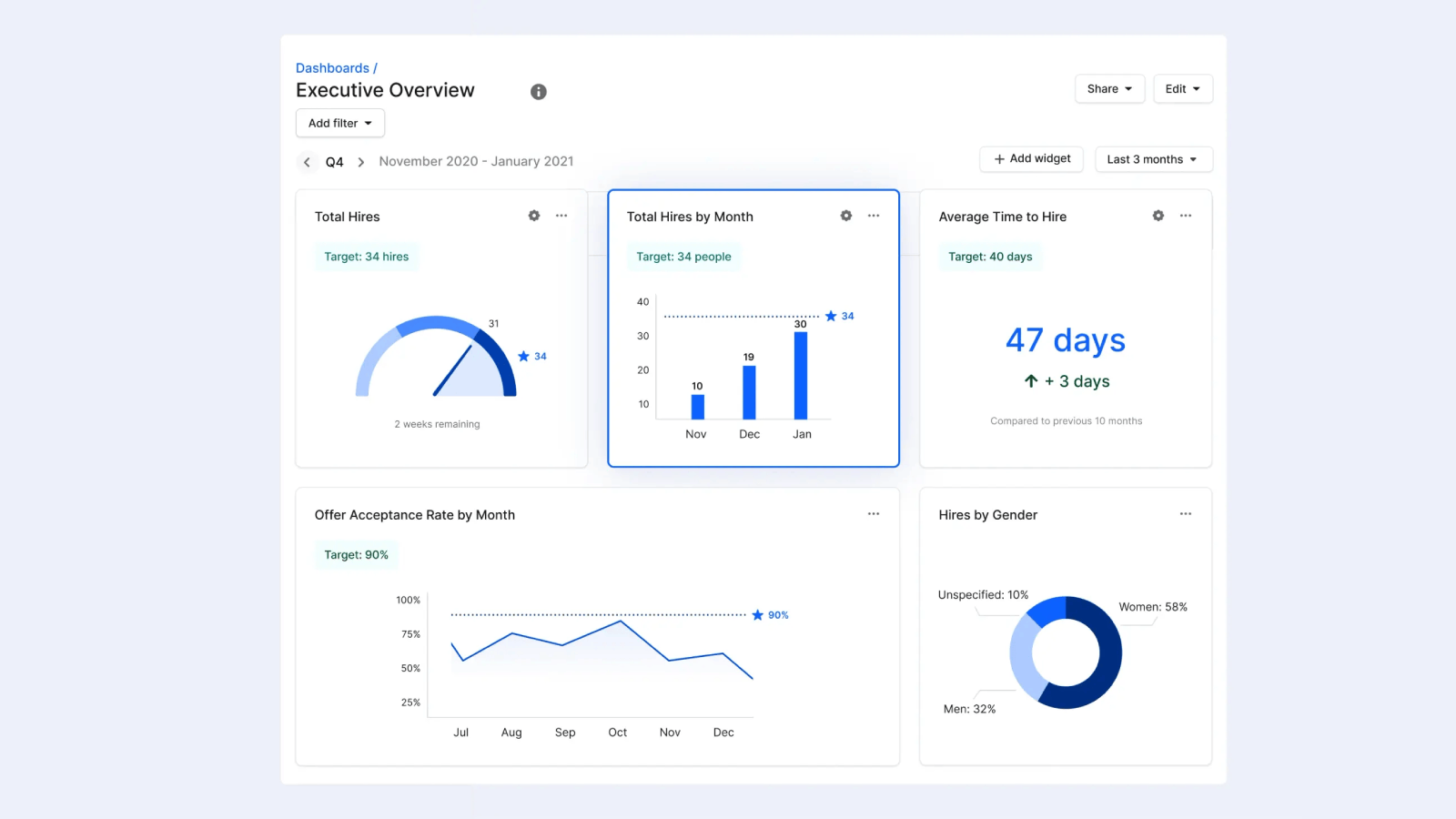Open the Last 3 months date range dropdown
The image size is (1456, 819).
point(1153,158)
